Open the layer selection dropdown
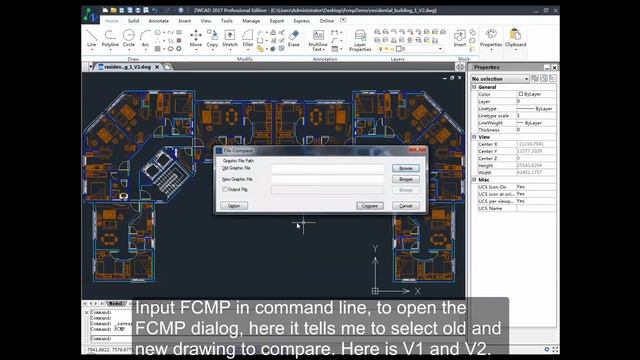640x360 pixels. pyautogui.click(x=440, y=49)
